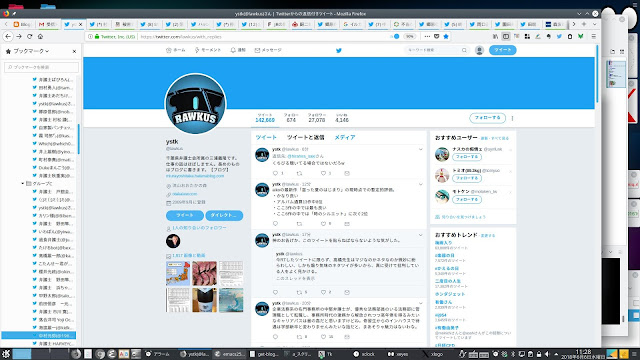This screenshot has width=640, height=360.
Task: Open the account avatar menu in Twitter header
Action: (x=480, y=50)
